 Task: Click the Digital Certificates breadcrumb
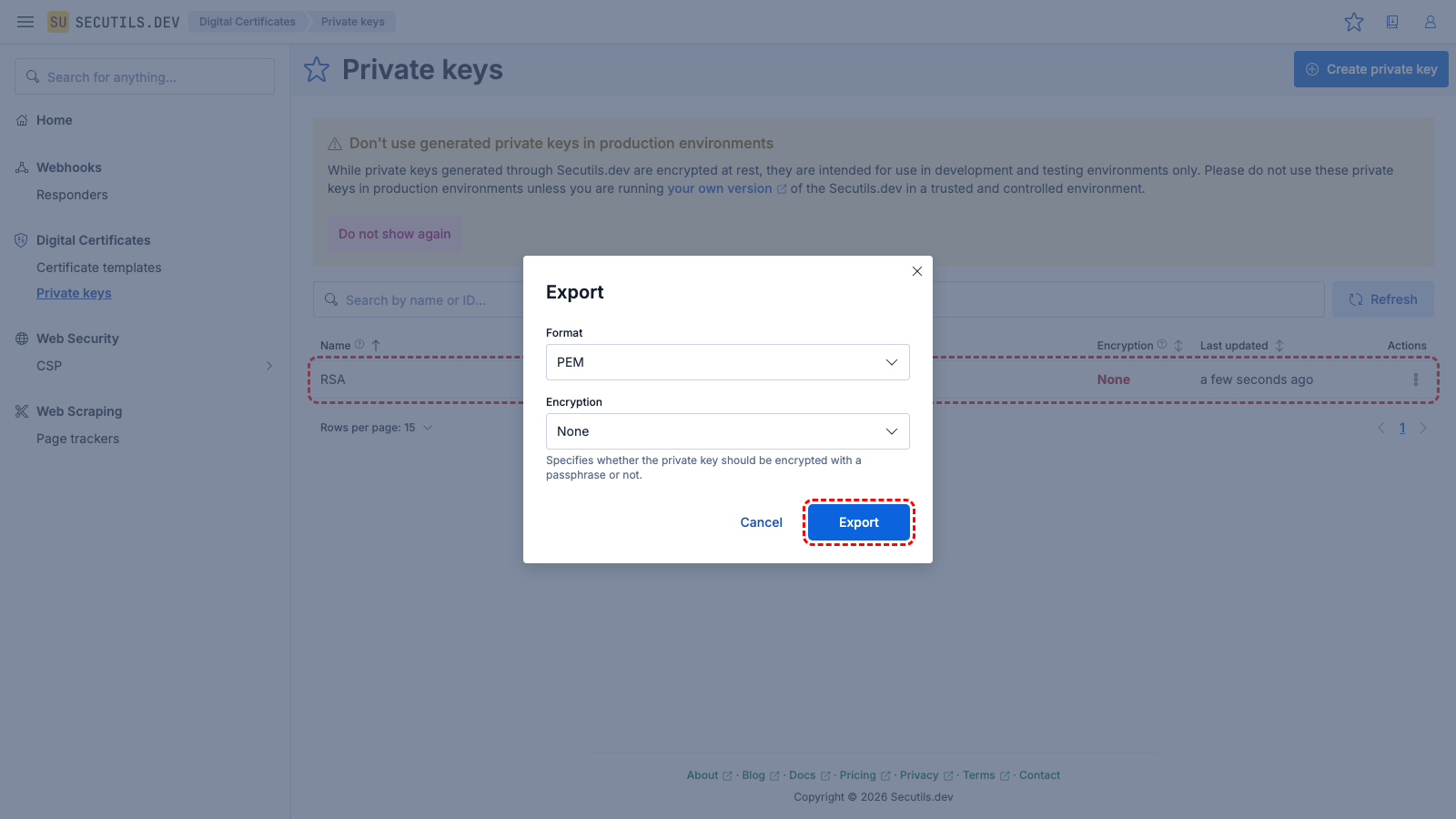click(248, 22)
